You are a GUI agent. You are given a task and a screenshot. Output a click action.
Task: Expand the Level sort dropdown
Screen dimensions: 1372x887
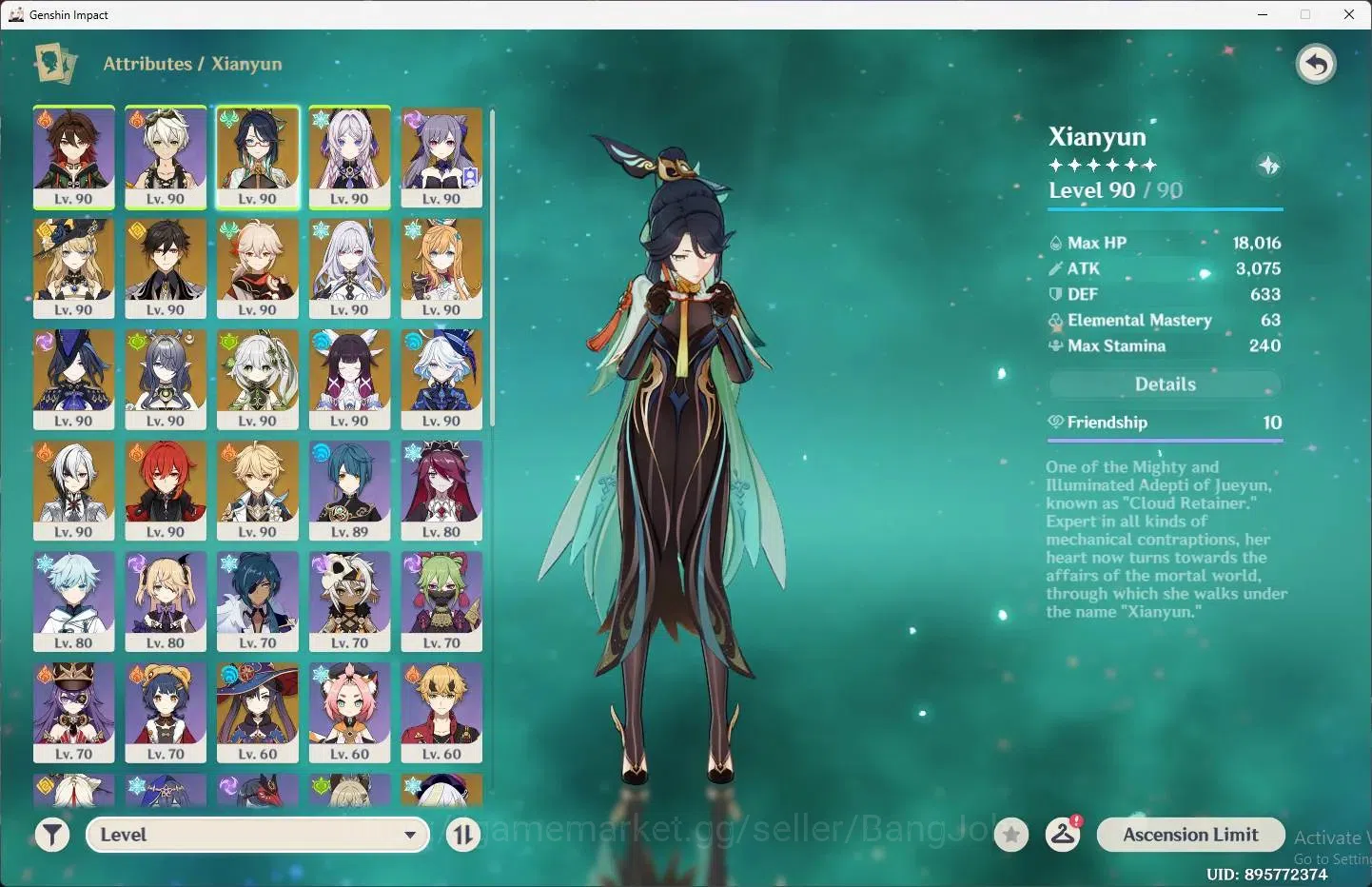(x=257, y=835)
